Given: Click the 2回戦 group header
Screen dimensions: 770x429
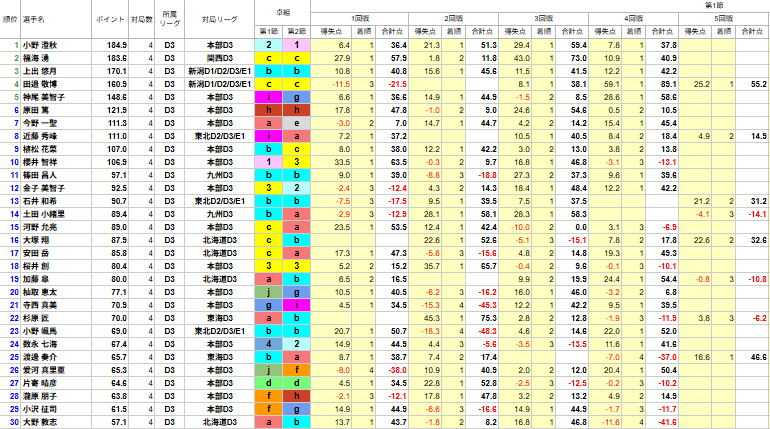Looking at the screenshot, I should pos(453,19).
